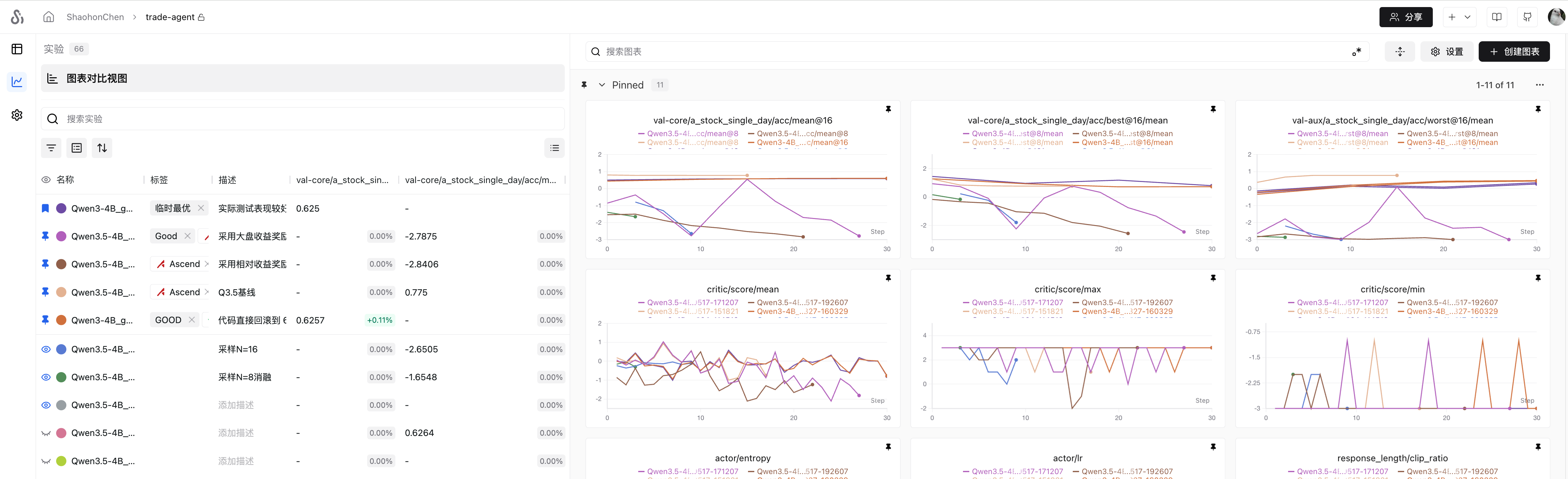
Task: Toggle visibility of all runs in header
Action: point(46,180)
